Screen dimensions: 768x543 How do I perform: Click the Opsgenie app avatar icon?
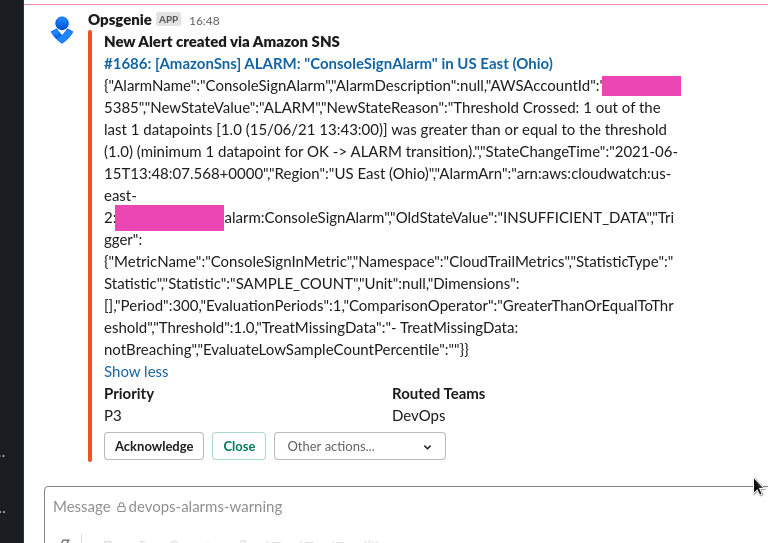(62, 30)
